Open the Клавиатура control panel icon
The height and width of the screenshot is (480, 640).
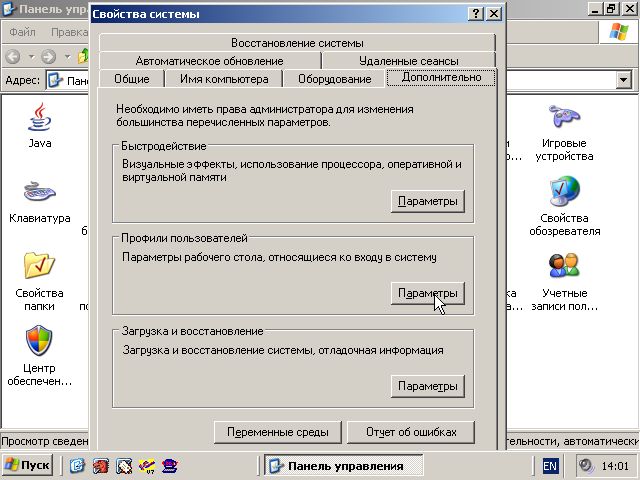tap(40, 191)
